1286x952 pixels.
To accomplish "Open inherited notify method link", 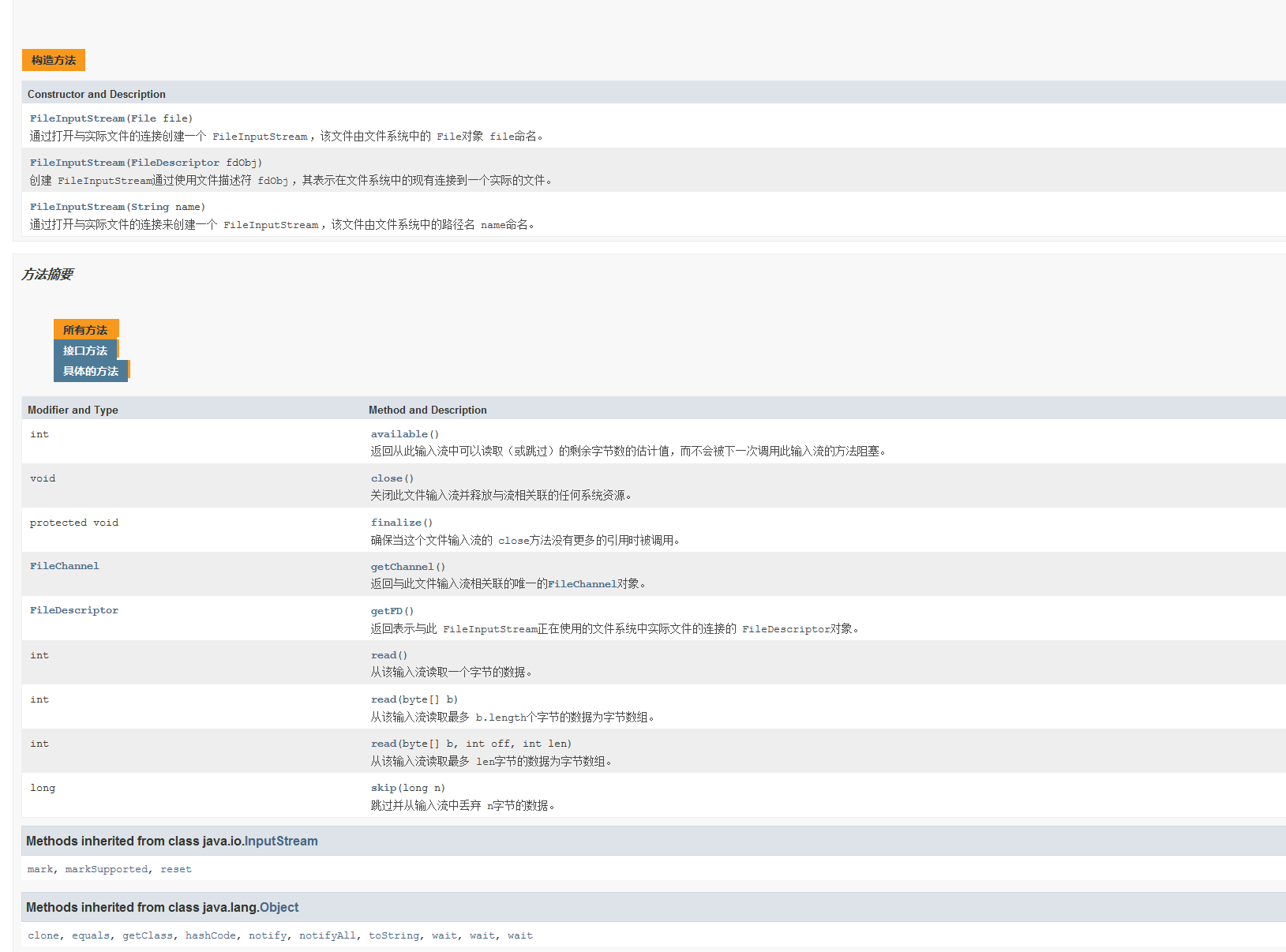I will pos(268,935).
